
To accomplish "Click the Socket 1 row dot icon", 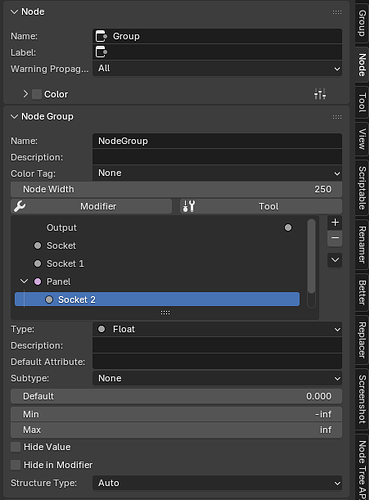I will click(38, 264).
